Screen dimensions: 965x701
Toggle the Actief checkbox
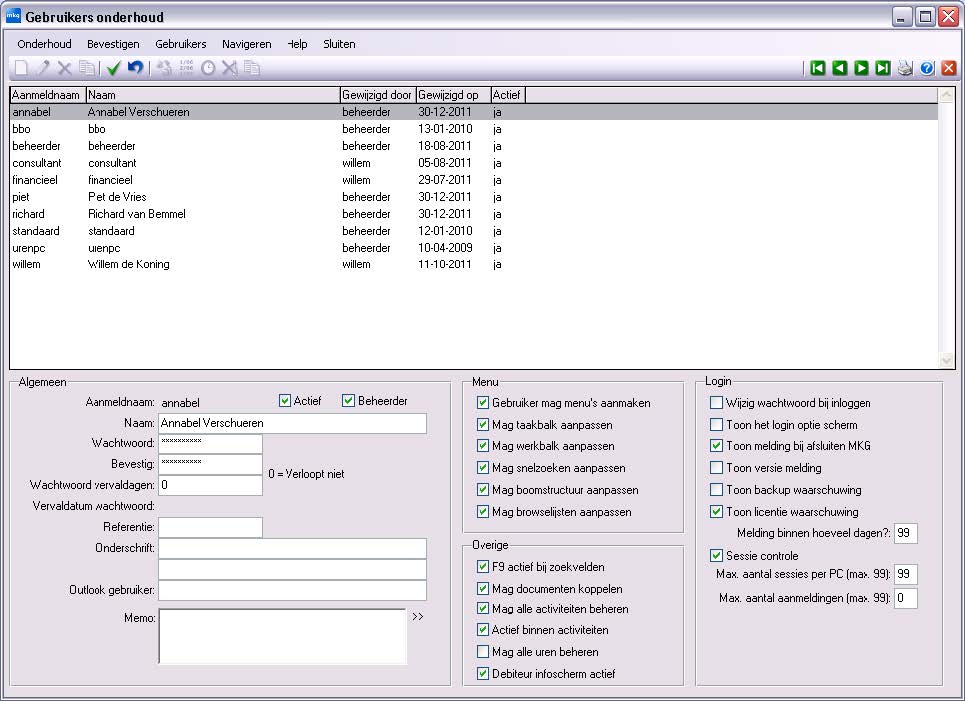285,401
